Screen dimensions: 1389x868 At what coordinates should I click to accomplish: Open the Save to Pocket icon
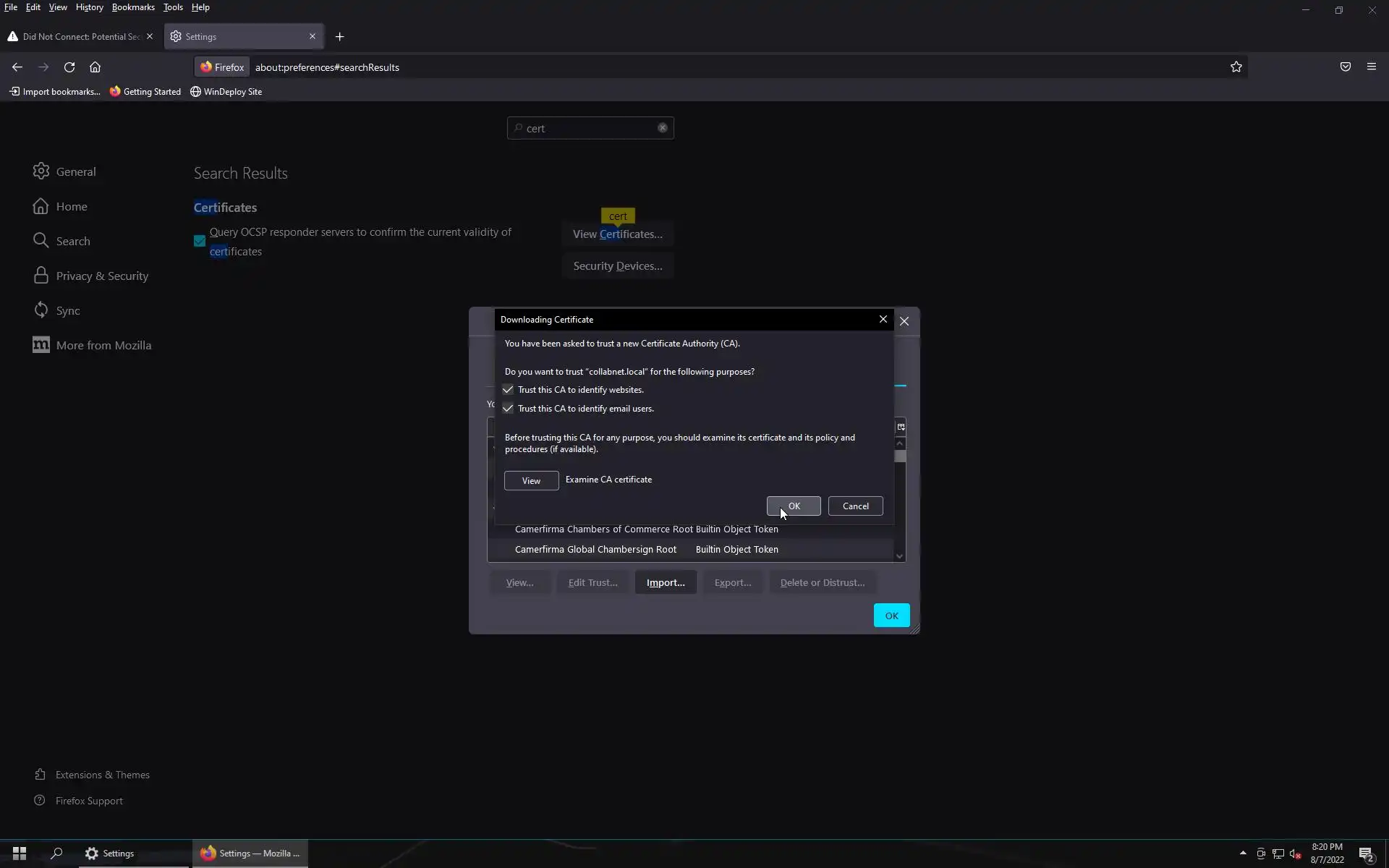pos(1345,67)
